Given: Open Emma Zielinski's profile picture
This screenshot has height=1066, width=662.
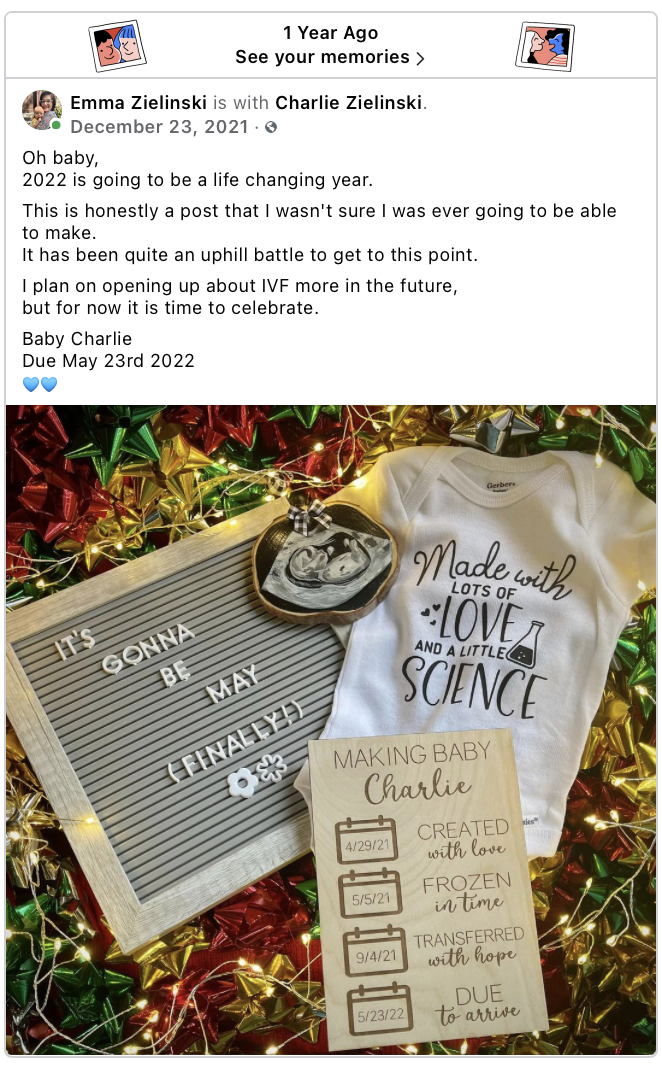Looking at the screenshot, I should tap(42, 109).
